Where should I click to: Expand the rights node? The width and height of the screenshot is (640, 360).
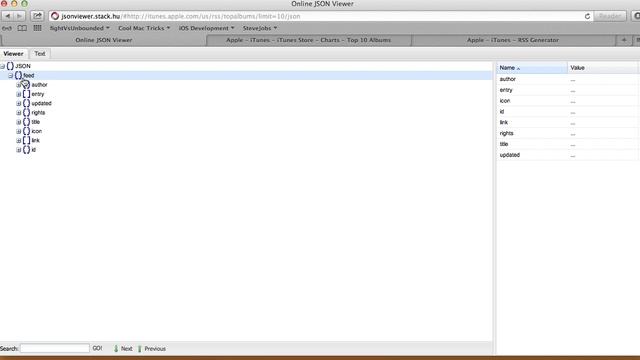click(x=19, y=113)
